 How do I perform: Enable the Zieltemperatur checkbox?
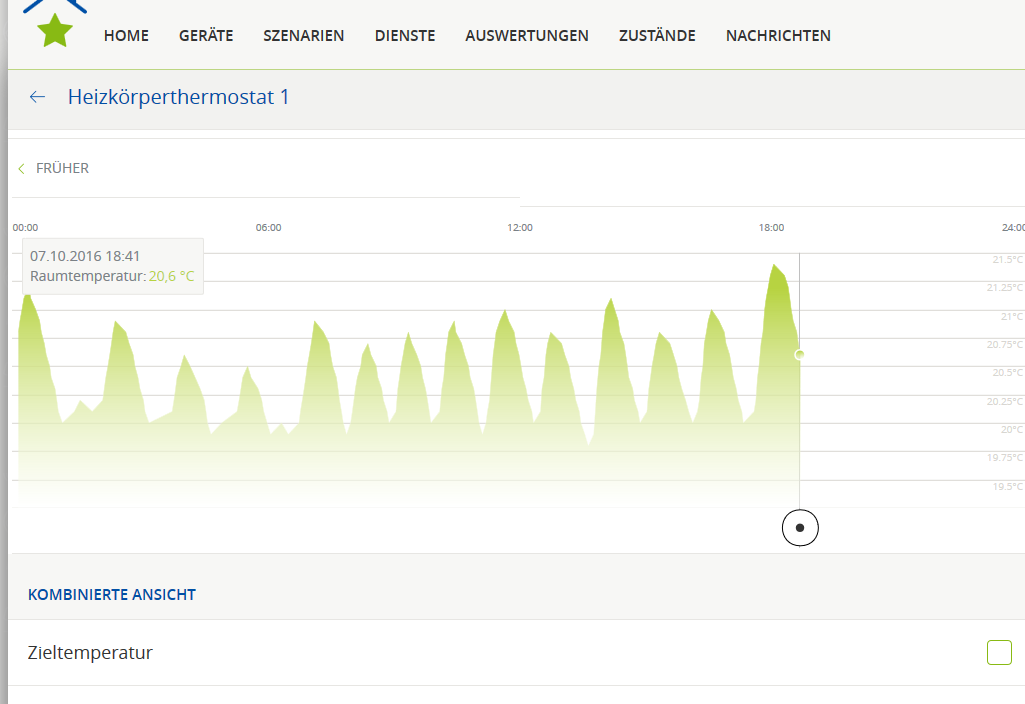[999, 653]
